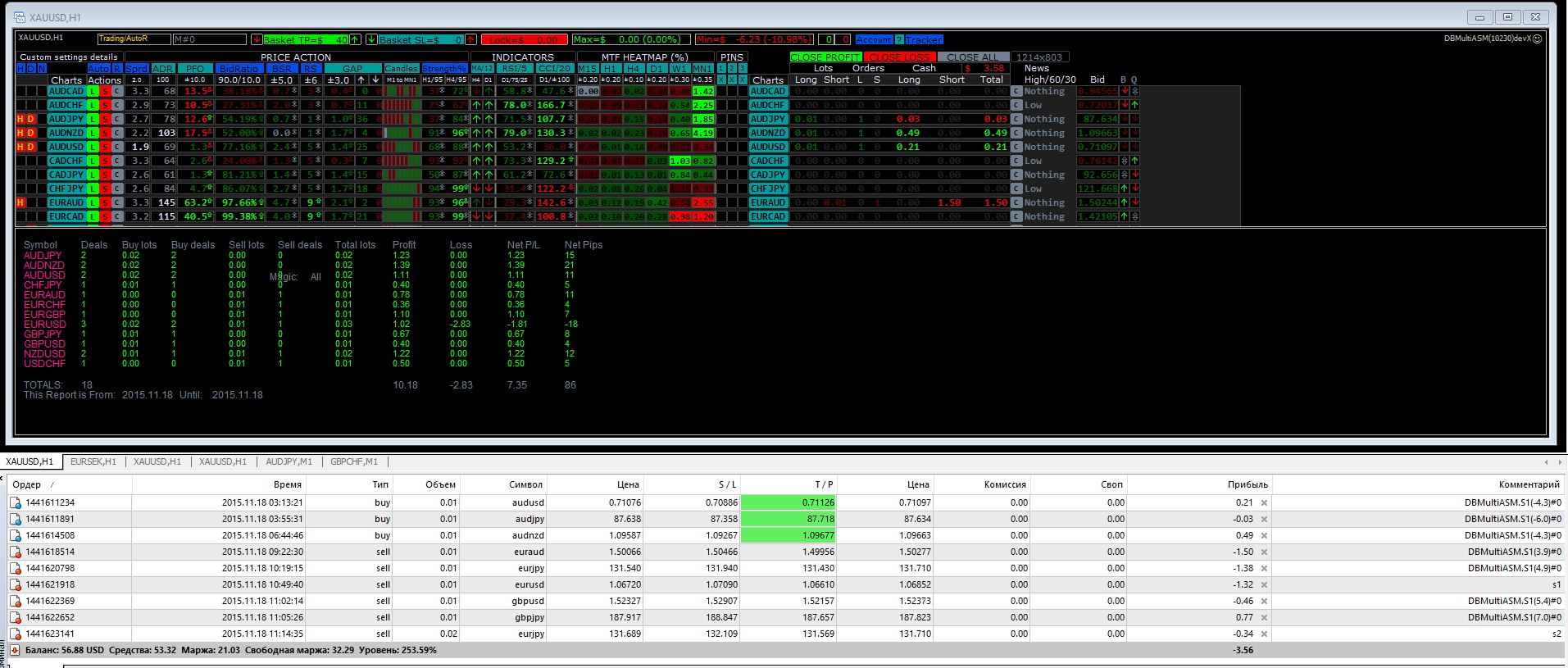Image resolution: width=1568 pixels, height=668 pixels.
Task: Click the order icon for ticket 1441611234
Action: point(16,503)
